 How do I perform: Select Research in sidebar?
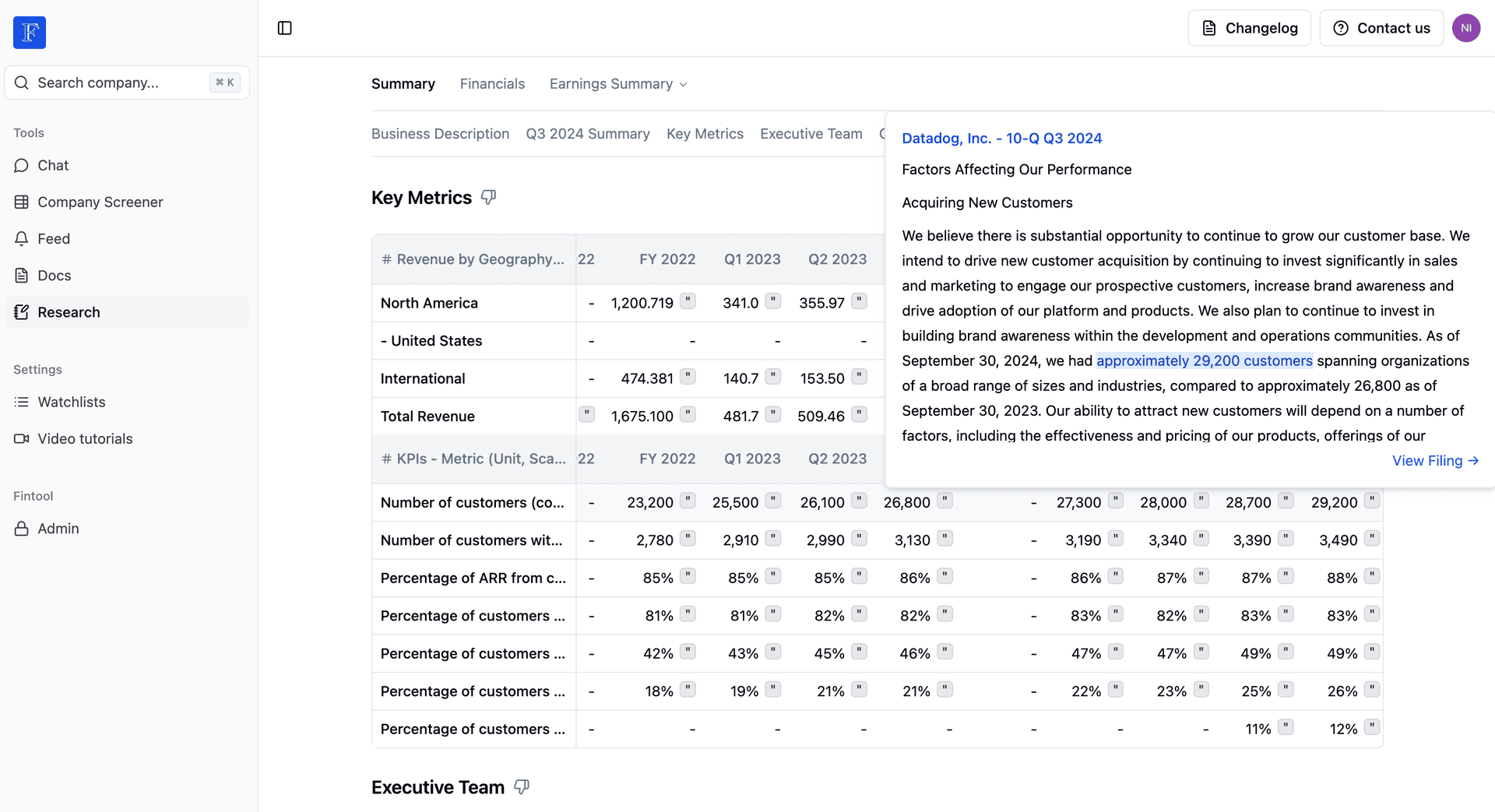click(x=127, y=312)
